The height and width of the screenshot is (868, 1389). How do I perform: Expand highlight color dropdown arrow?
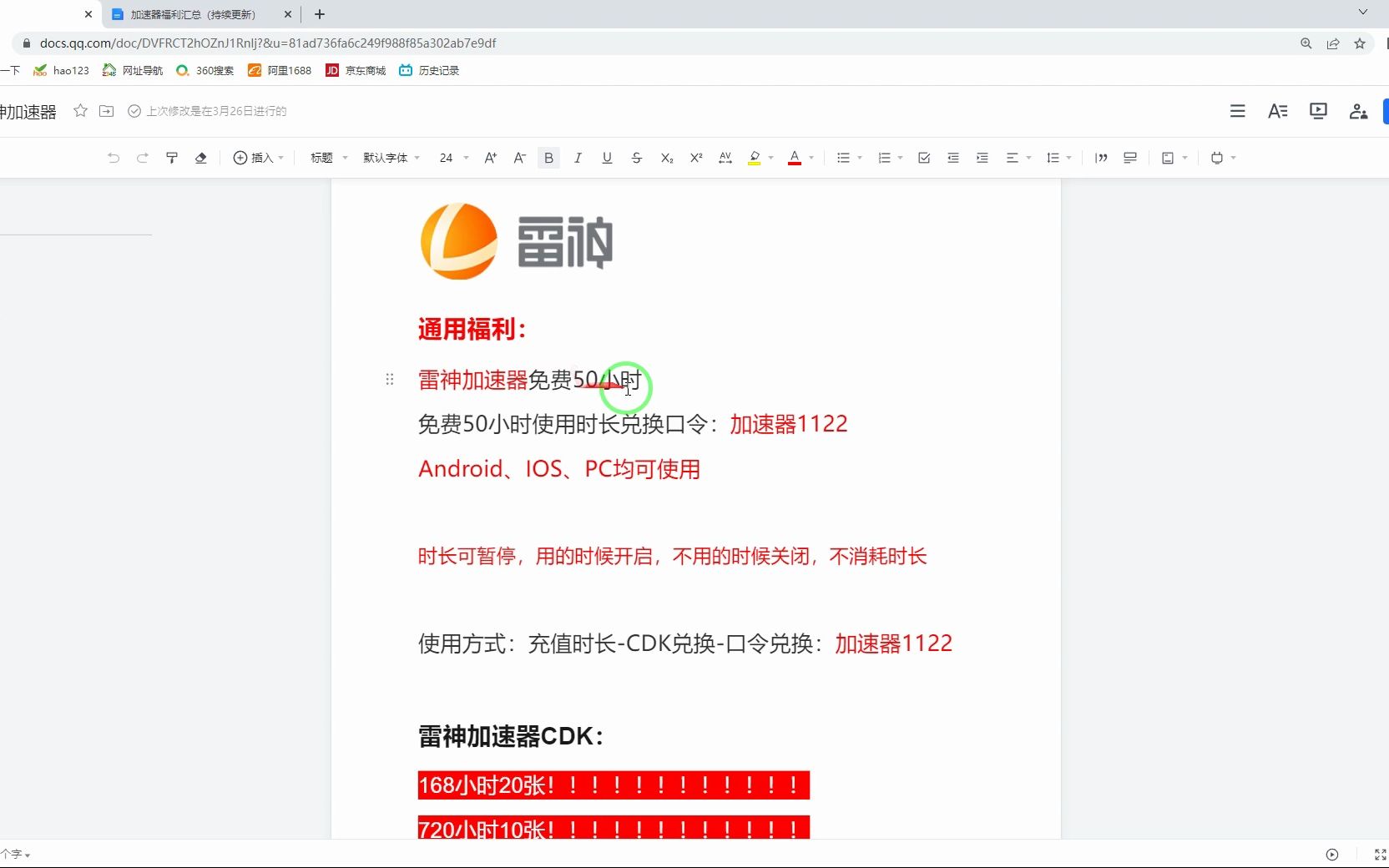(x=771, y=158)
